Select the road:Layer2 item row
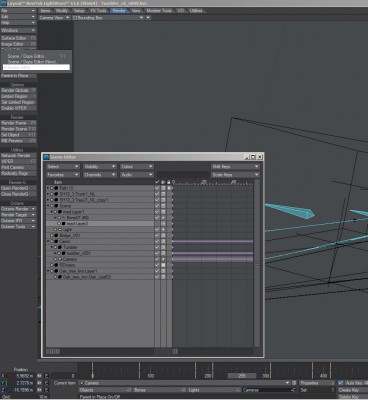368x400 pixels. 100,224
